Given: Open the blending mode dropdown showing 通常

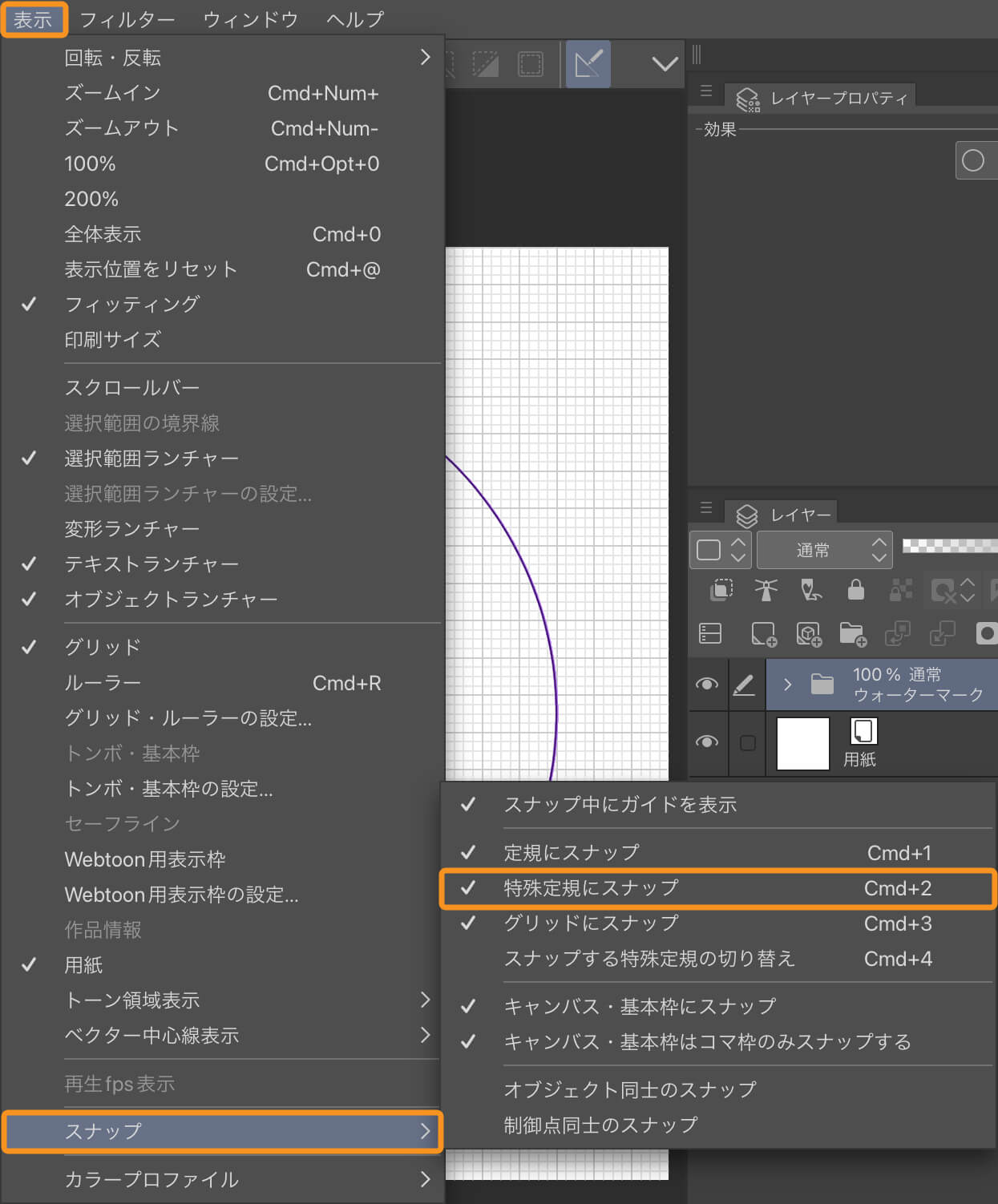Looking at the screenshot, I should click(x=824, y=549).
